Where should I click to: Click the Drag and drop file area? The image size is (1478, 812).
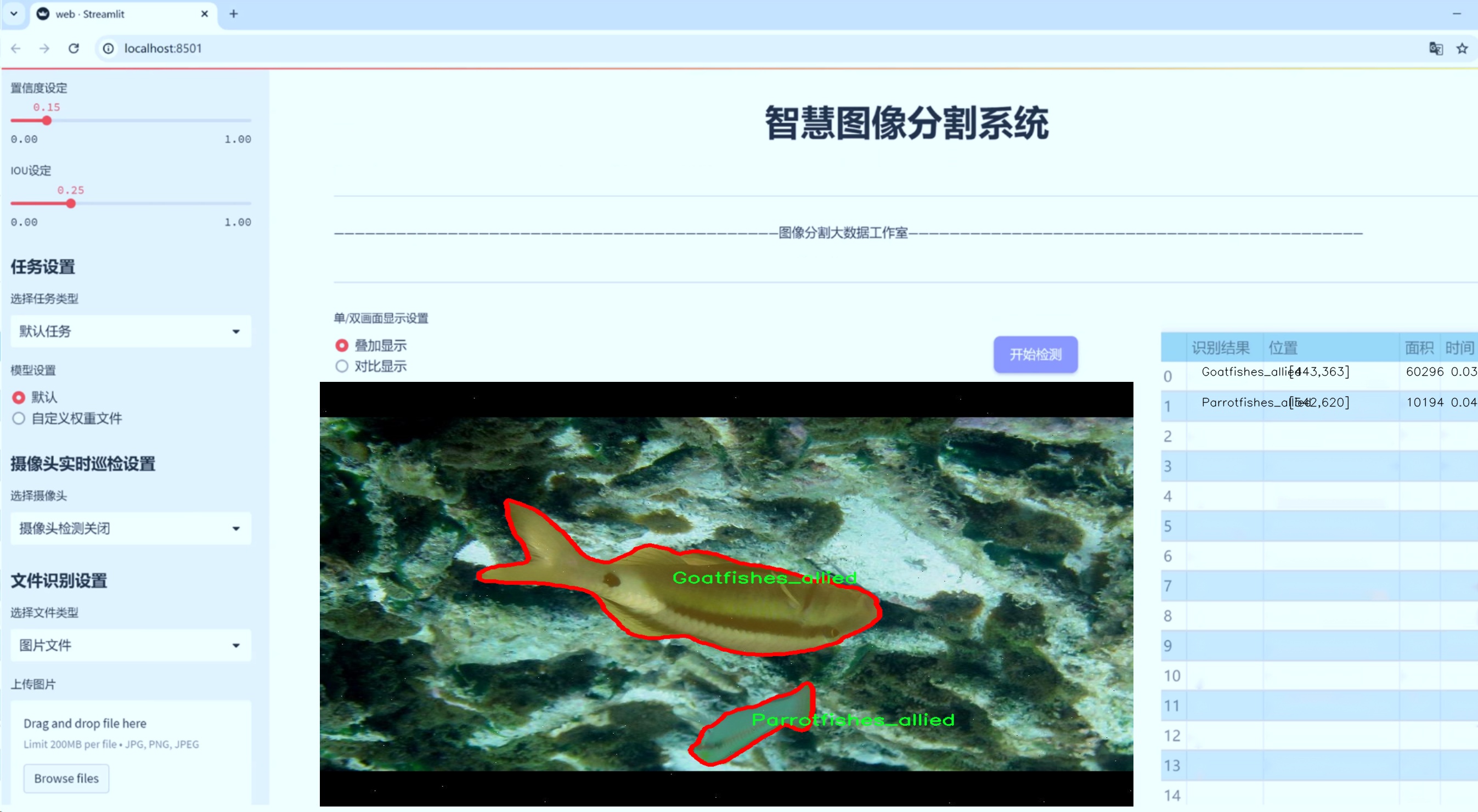pyautogui.click(x=131, y=752)
